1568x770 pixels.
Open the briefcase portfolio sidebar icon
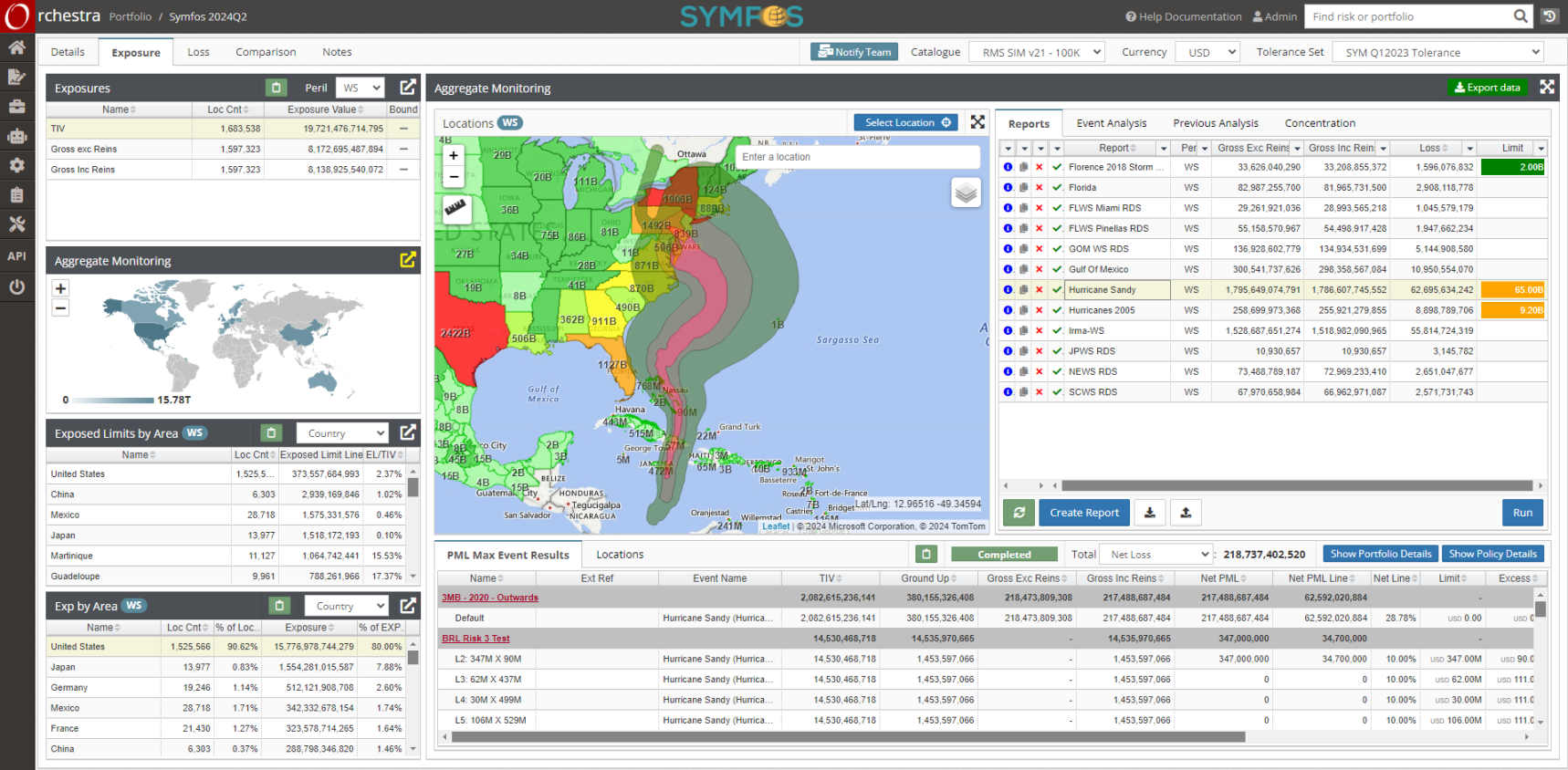click(x=16, y=107)
